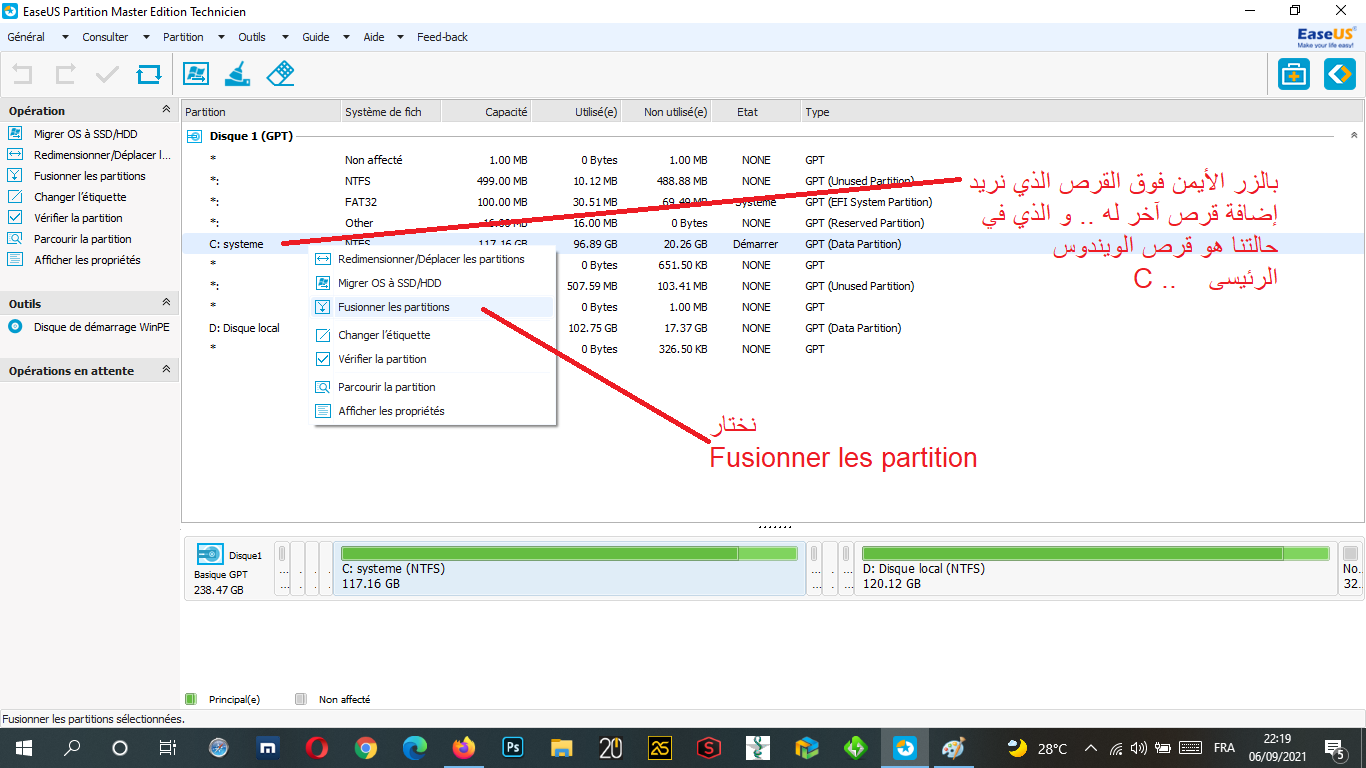This screenshot has width=1366, height=768.
Task: Collapse the Opération panel section
Action: pyautogui.click(x=166, y=110)
